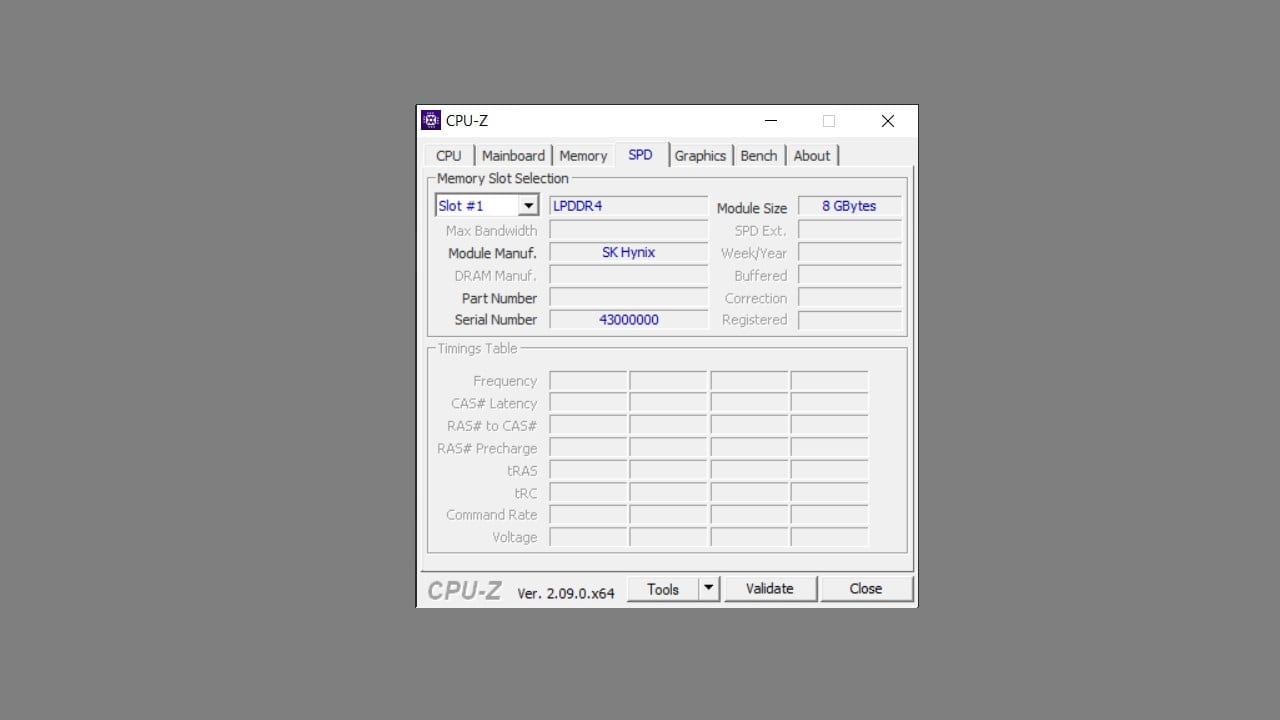This screenshot has height=720, width=1280.
Task: Click the CPU-Z application icon in title bar
Action: (x=430, y=120)
